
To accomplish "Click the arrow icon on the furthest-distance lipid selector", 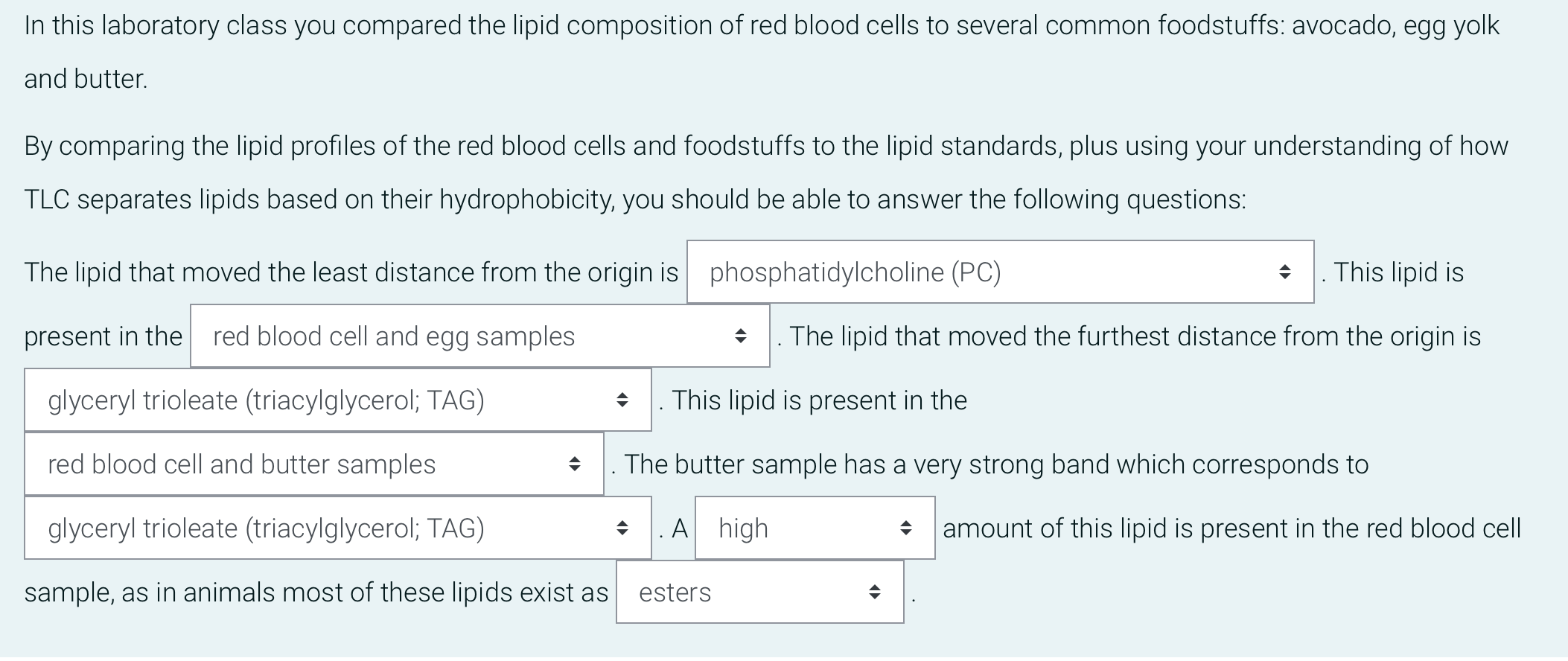I will pyautogui.click(x=622, y=400).
